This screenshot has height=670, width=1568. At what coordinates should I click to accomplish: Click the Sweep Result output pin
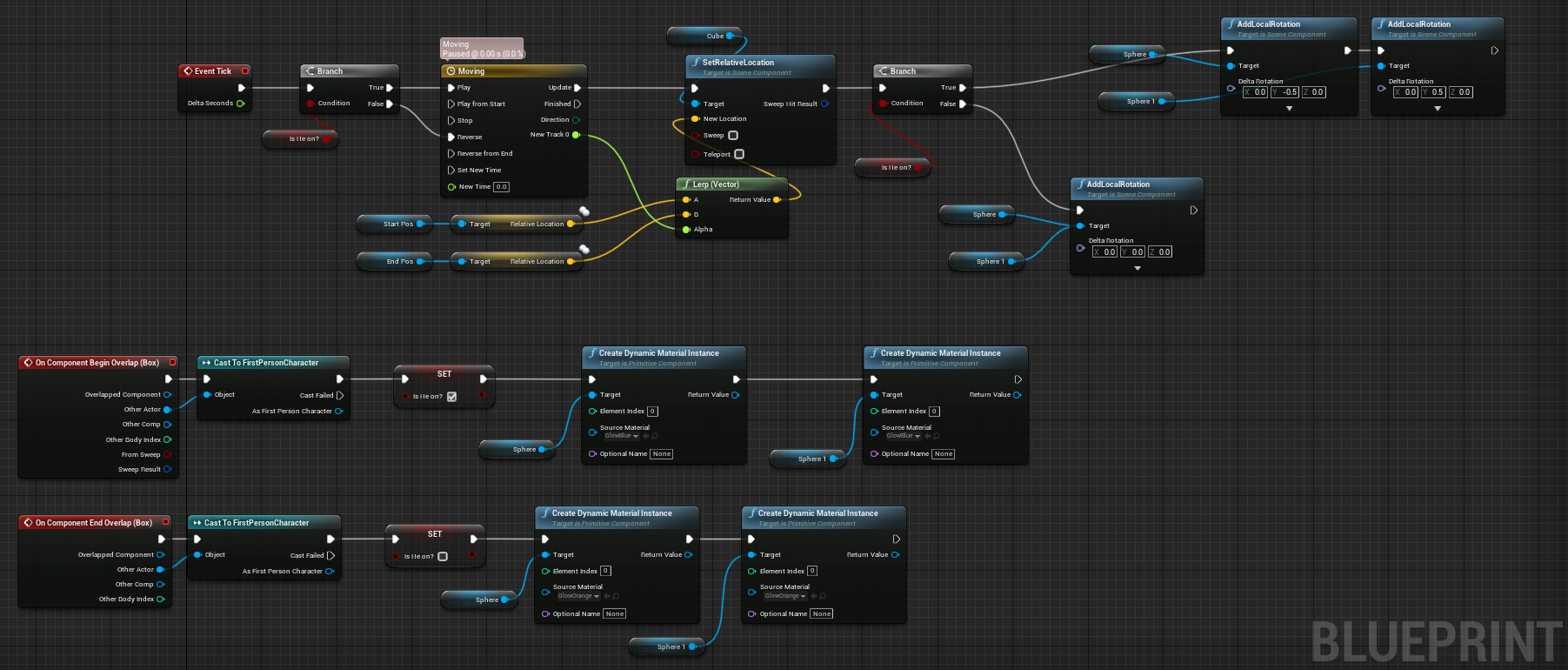[x=167, y=469]
